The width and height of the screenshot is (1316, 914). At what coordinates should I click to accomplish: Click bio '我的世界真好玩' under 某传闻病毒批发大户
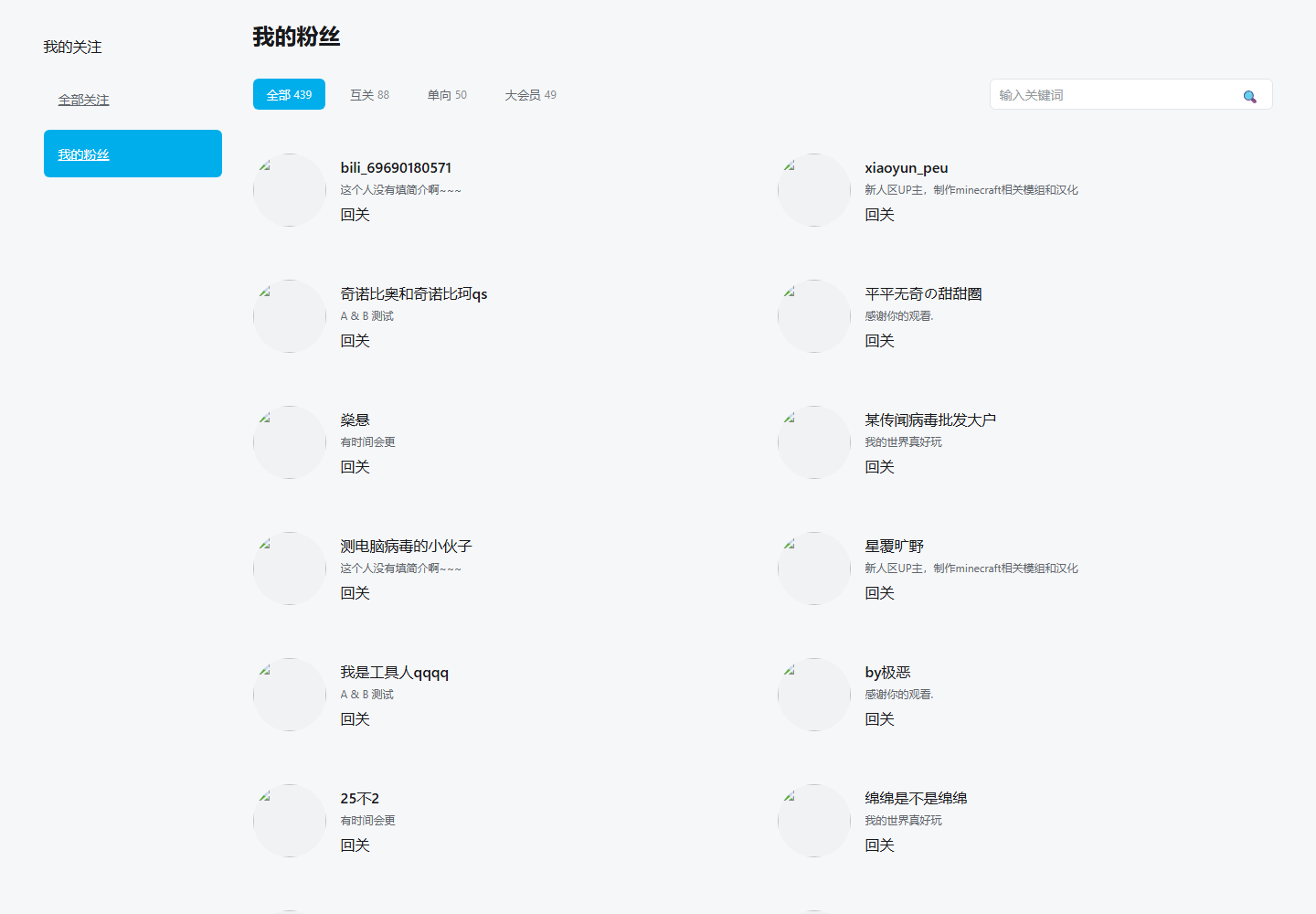pos(903,442)
